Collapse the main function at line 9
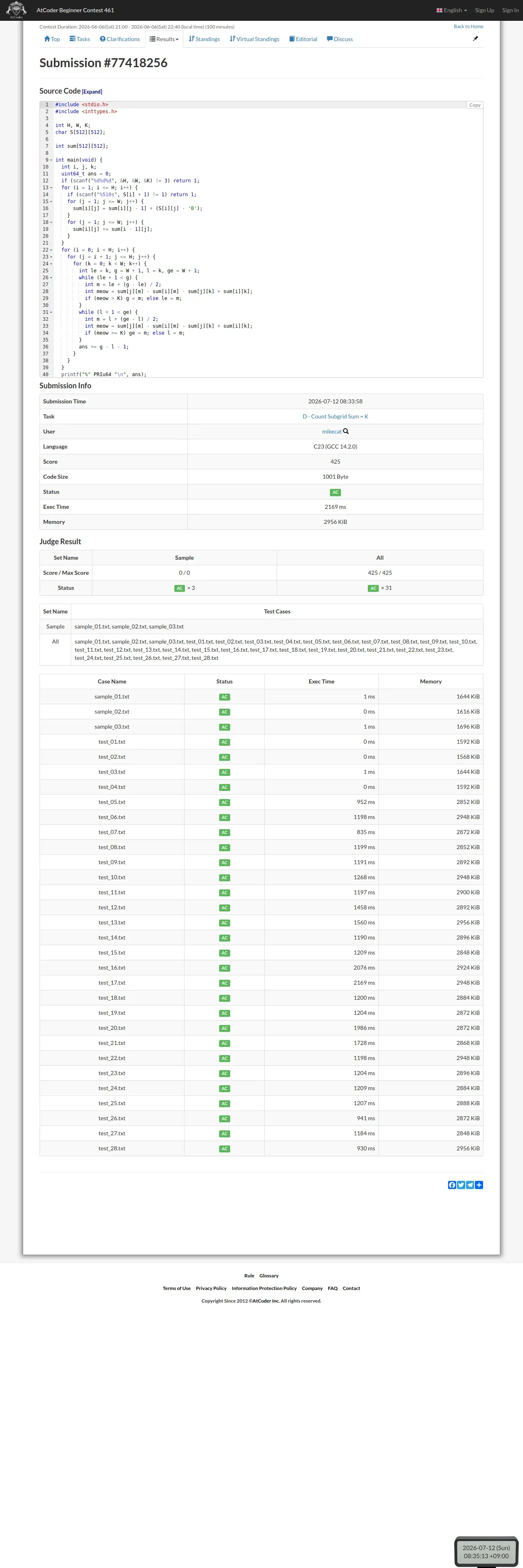Viewport: 523px width, 1568px height. (x=51, y=160)
